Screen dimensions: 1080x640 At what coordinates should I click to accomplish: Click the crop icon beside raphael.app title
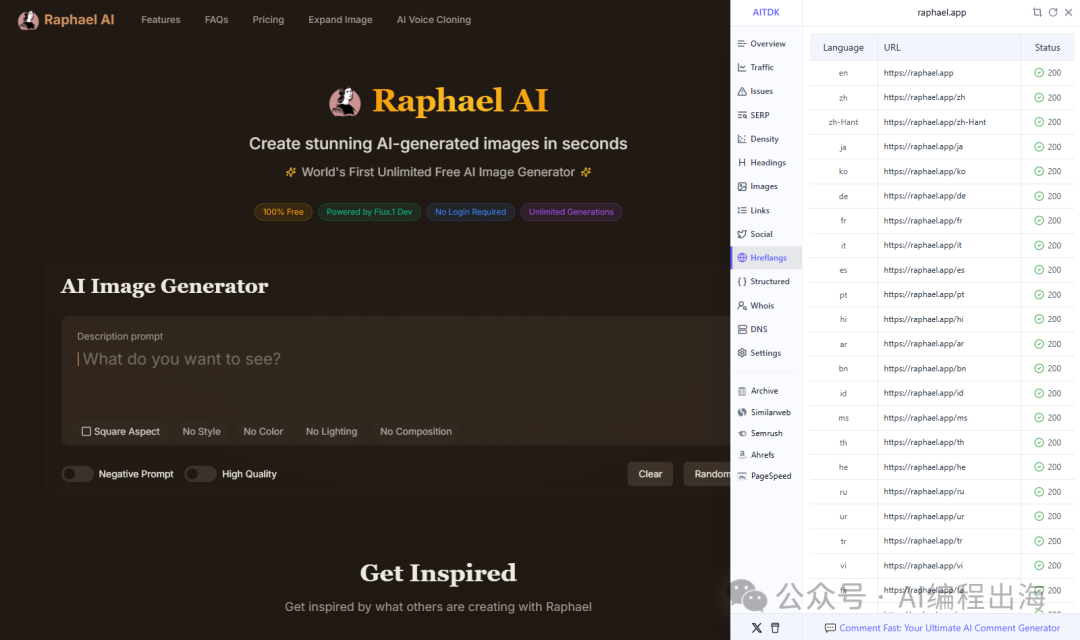click(x=1037, y=12)
